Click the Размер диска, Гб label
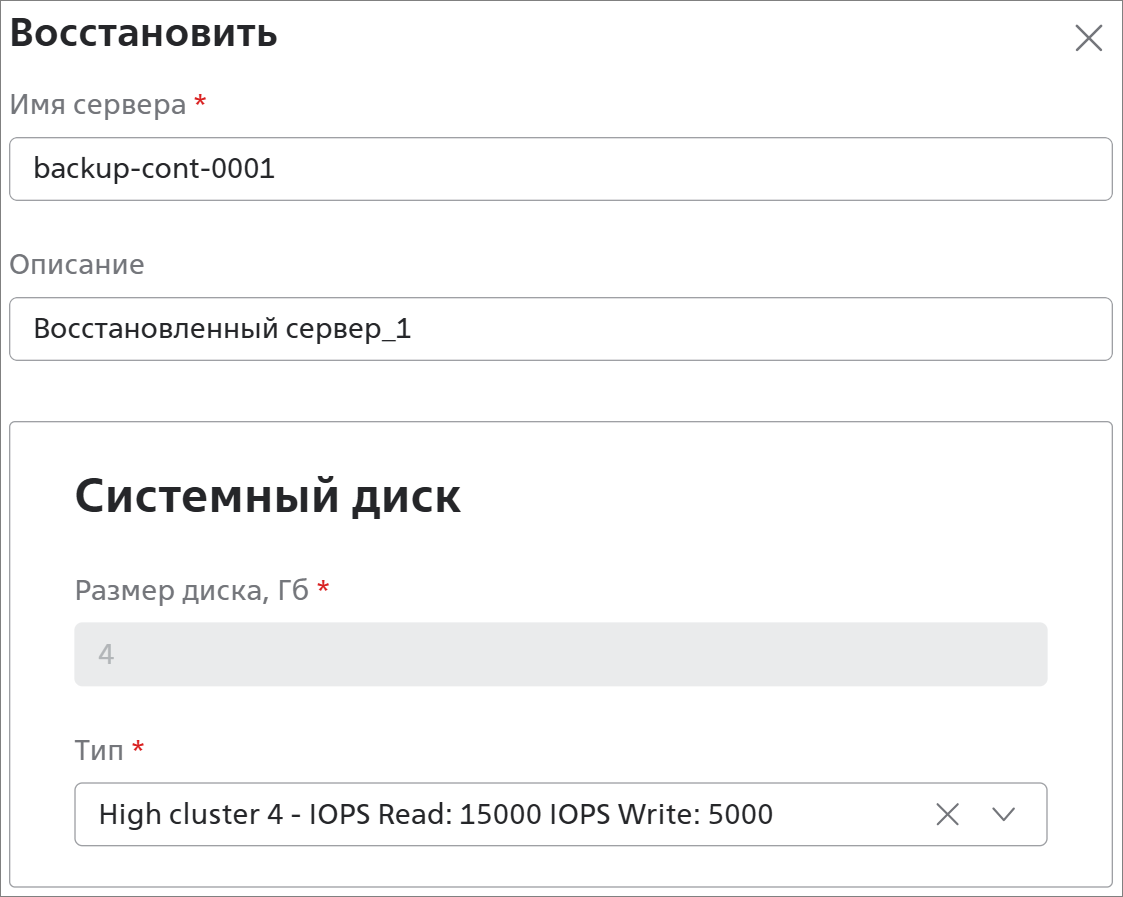Image resolution: width=1123 pixels, height=897 pixels. coord(191,589)
